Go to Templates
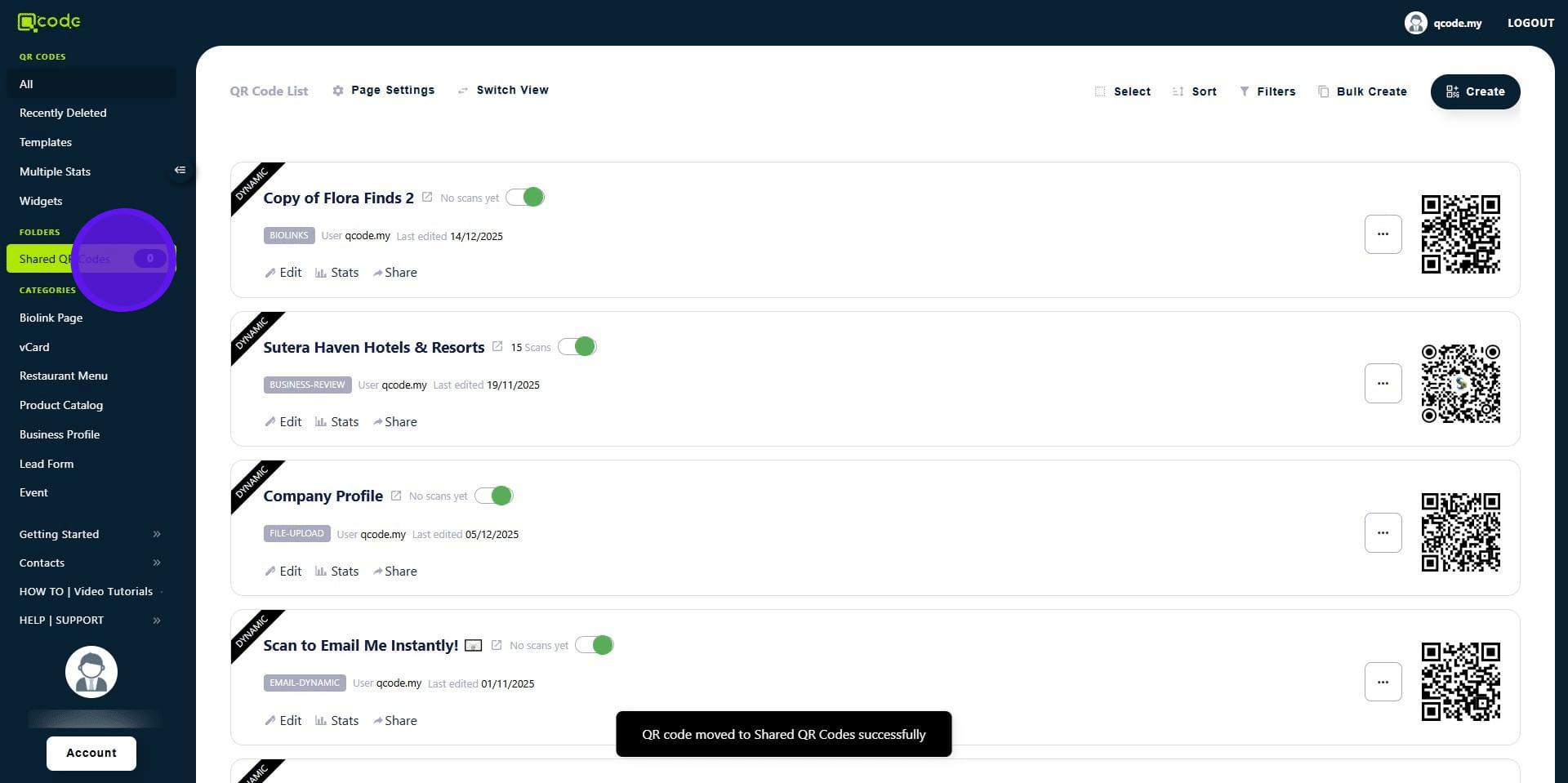 (46, 142)
